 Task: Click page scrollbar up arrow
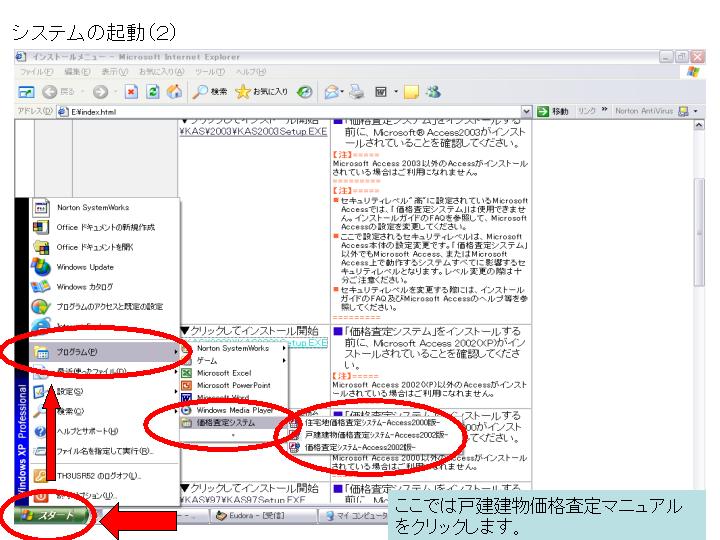pos(699,125)
